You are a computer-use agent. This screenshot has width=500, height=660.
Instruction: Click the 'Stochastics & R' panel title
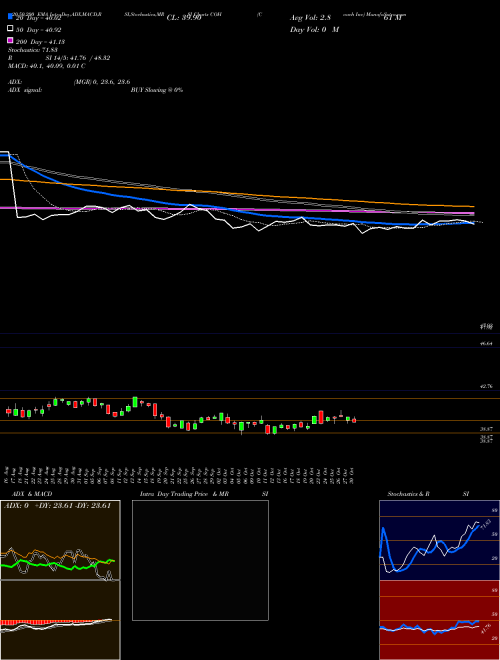coord(408,494)
